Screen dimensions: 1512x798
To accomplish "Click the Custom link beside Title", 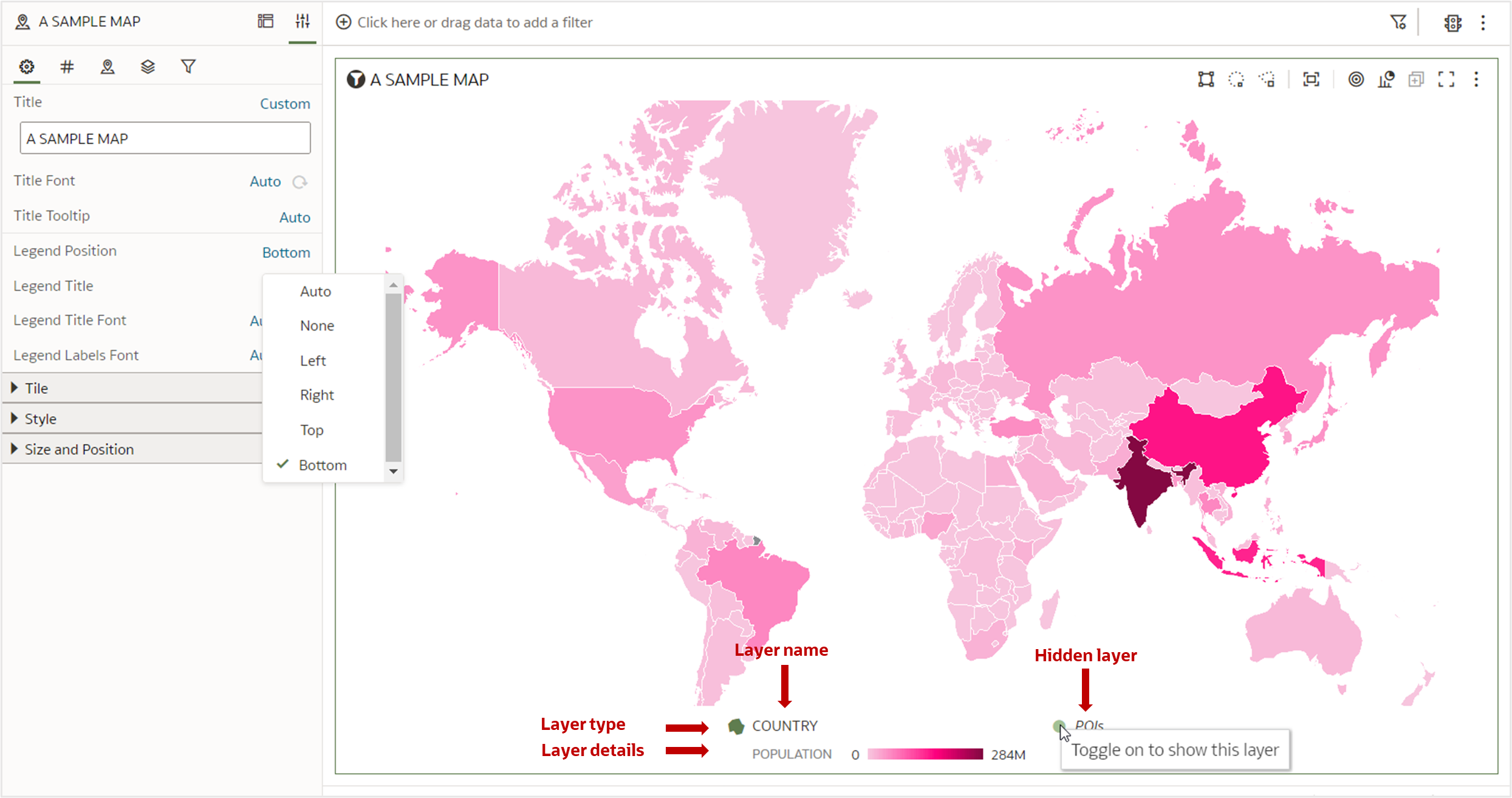I will [x=285, y=104].
